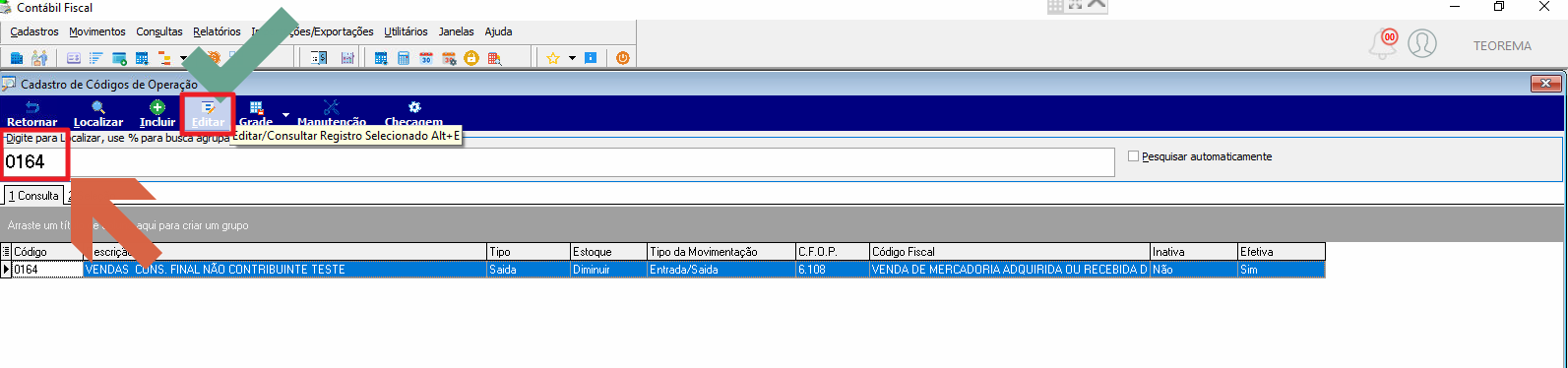Click the Entrada/Saída cell
1568x368 pixels.
tap(721, 270)
